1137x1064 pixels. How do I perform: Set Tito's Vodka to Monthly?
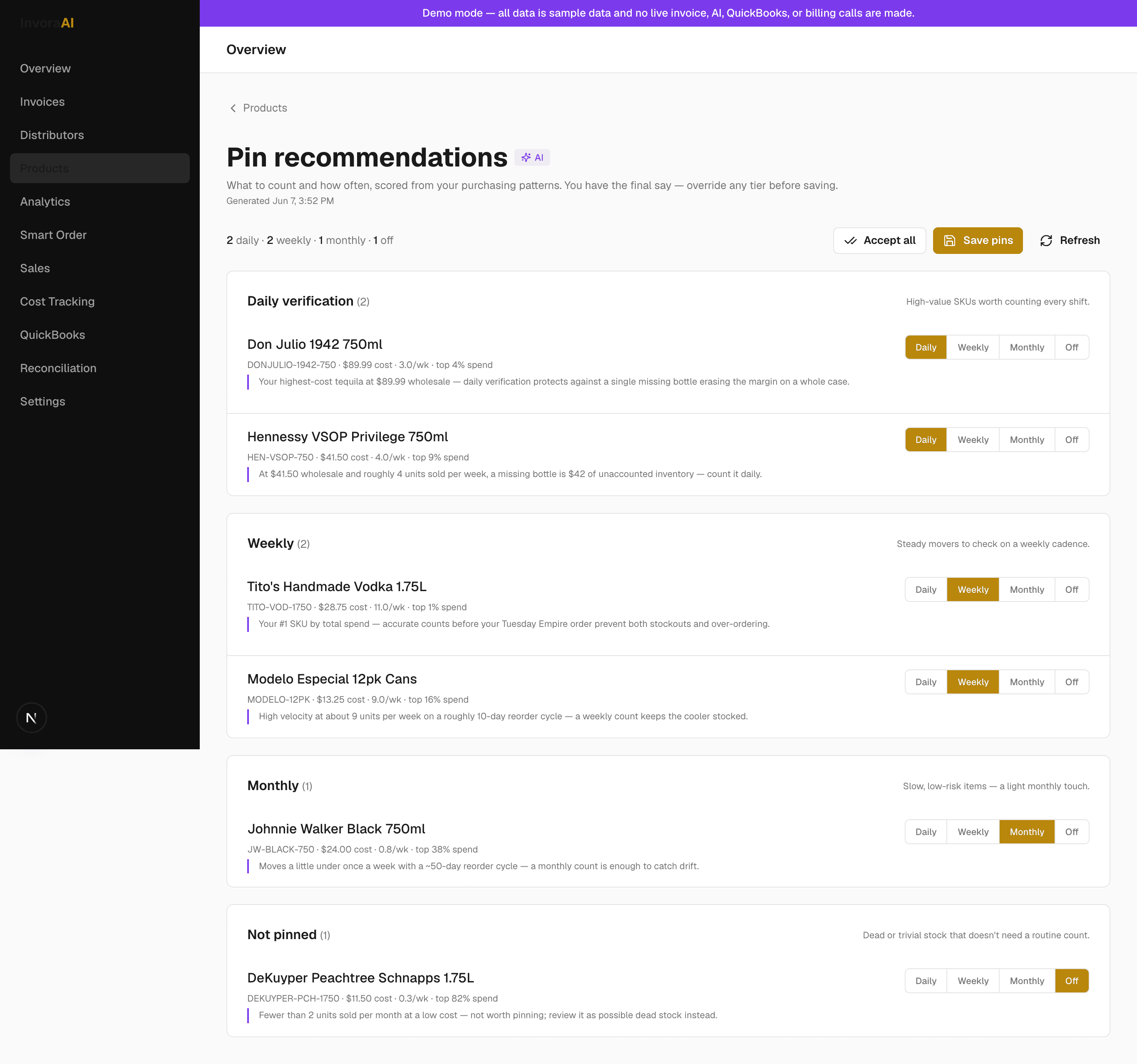click(x=1027, y=590)
